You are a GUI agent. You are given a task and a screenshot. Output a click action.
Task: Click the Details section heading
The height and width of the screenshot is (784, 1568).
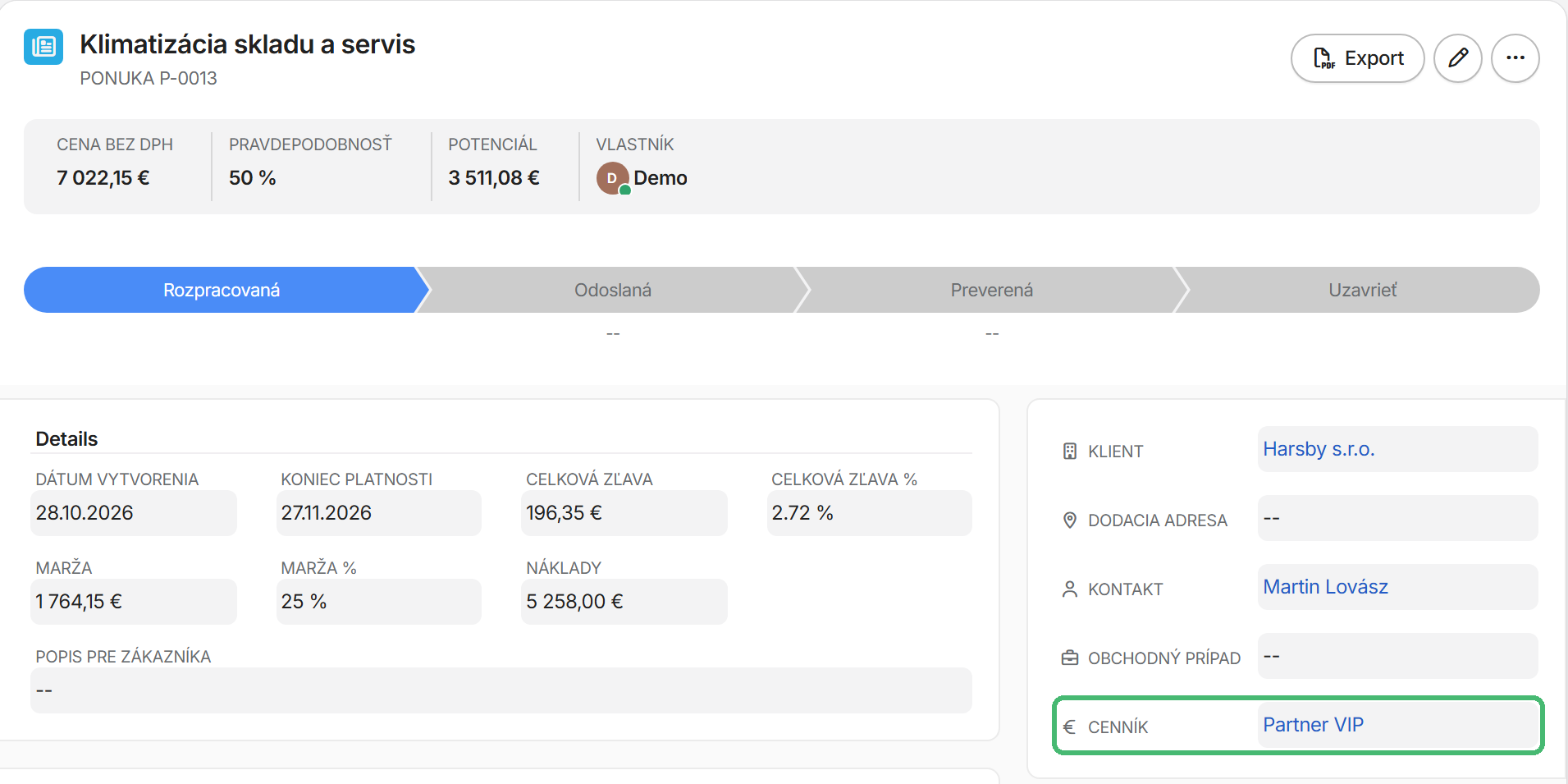[x=66, y=439]
